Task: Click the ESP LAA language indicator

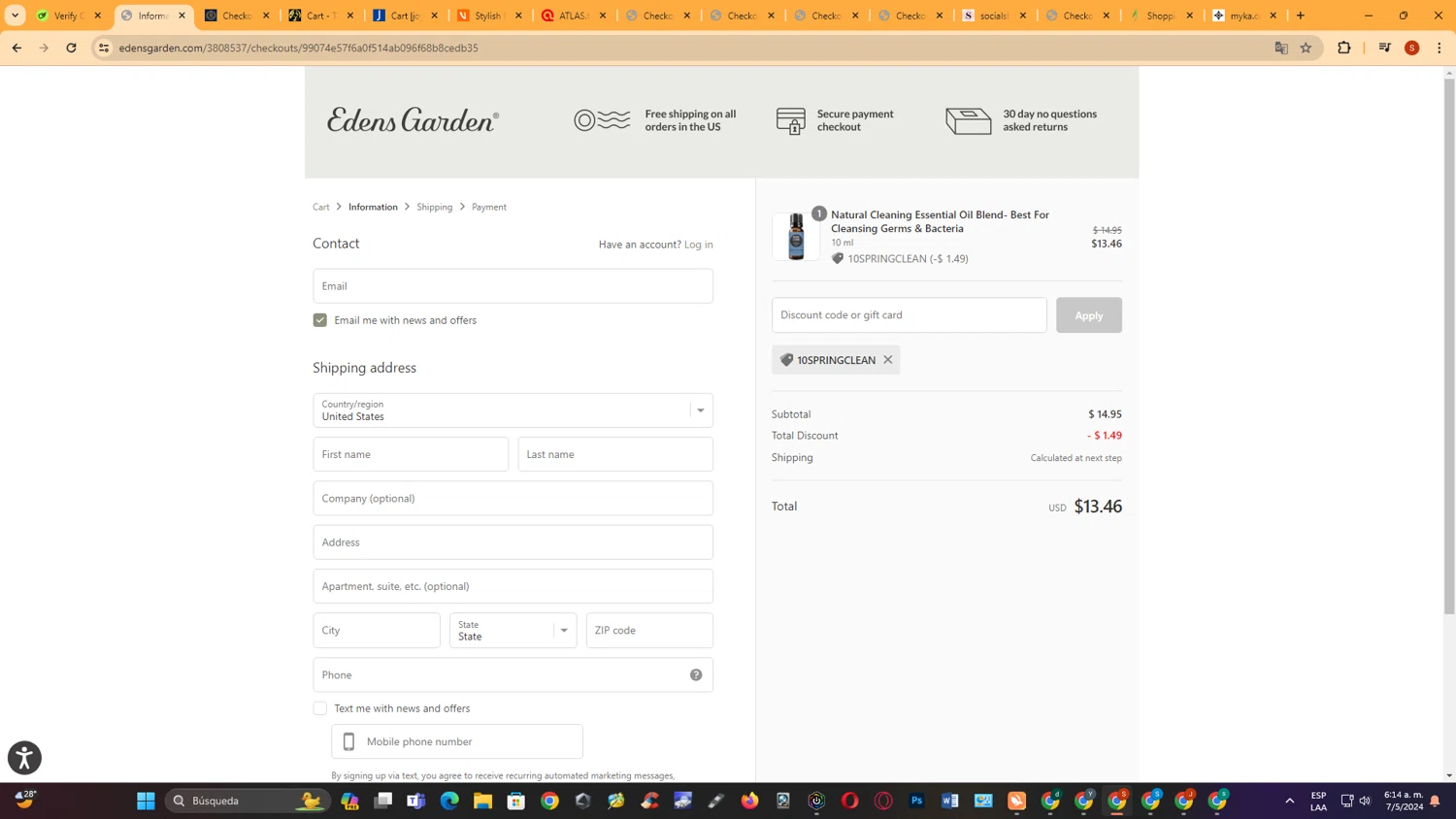Action: [x=1318, y=801]
